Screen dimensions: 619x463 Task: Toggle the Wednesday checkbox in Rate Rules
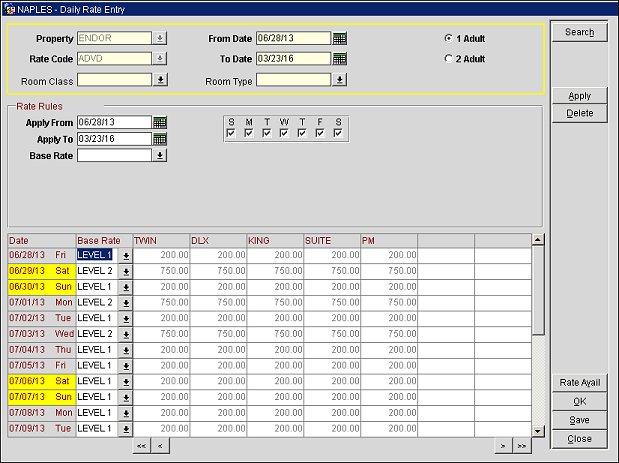(285, 133)
